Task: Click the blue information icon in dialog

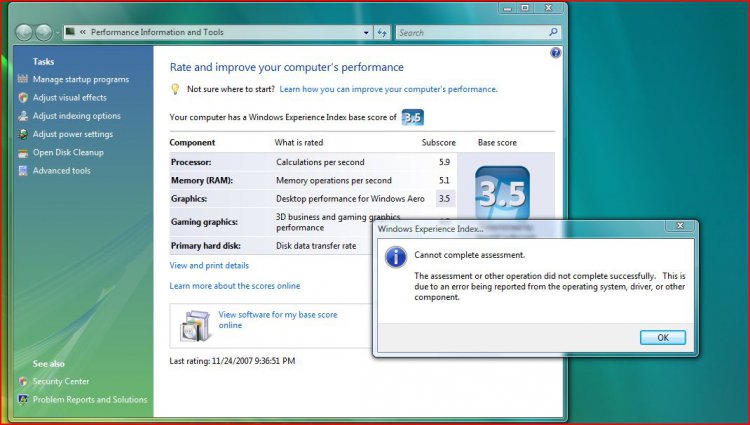Action: click(x=396, y=257)
